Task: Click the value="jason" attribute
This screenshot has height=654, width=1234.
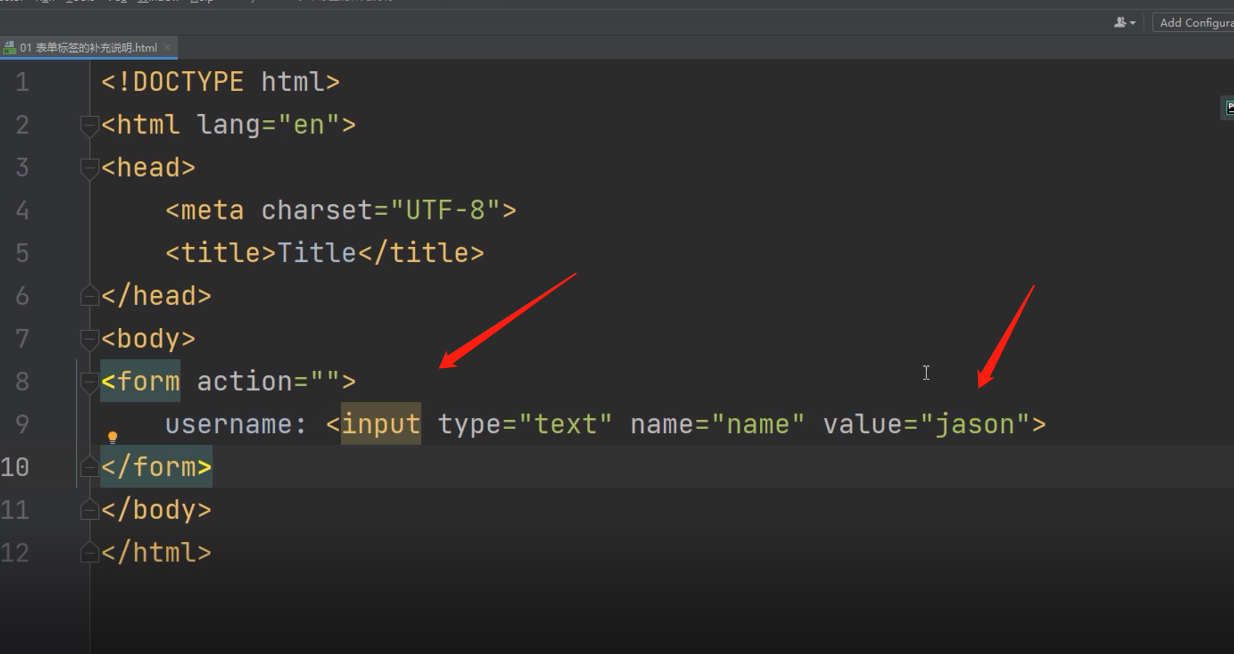Action: (x=926, y=424)
